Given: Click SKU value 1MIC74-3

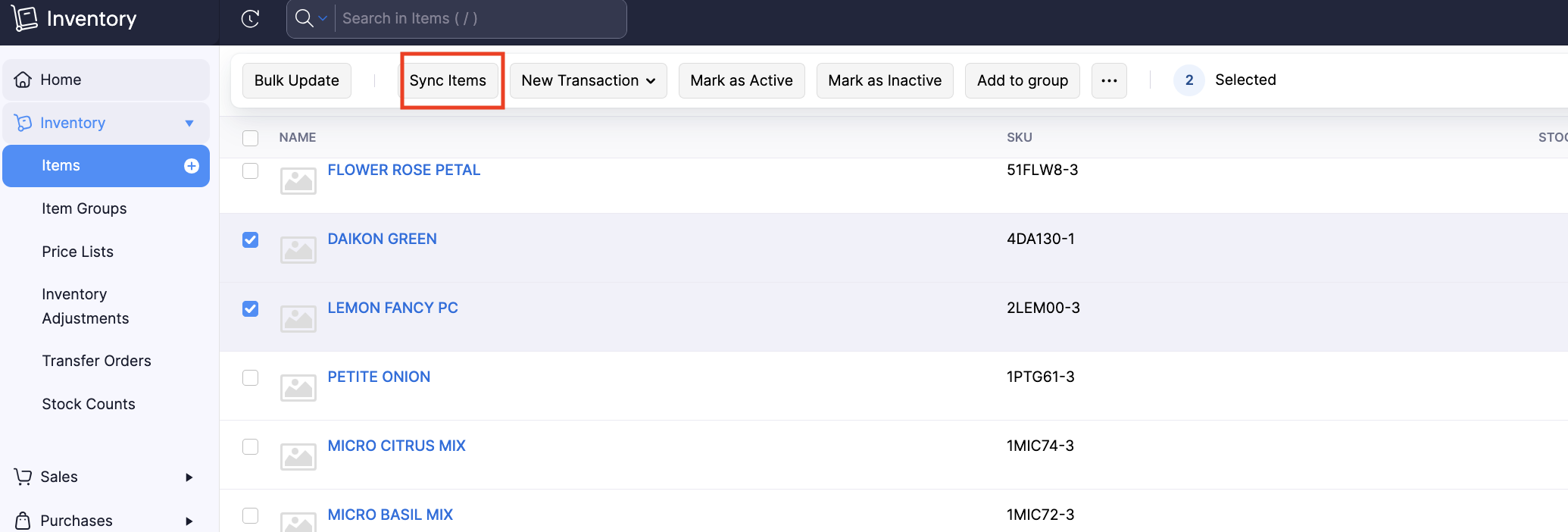Looking at the screenshot, I should (x=1040, y=446).
